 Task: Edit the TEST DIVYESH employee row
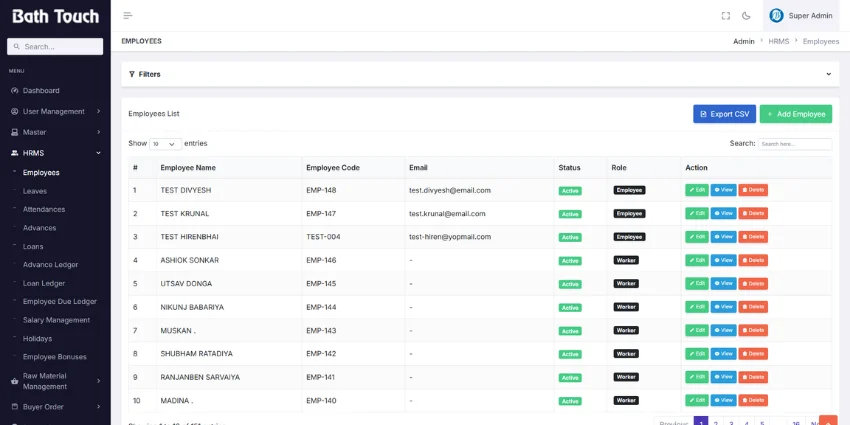(697, 190)
